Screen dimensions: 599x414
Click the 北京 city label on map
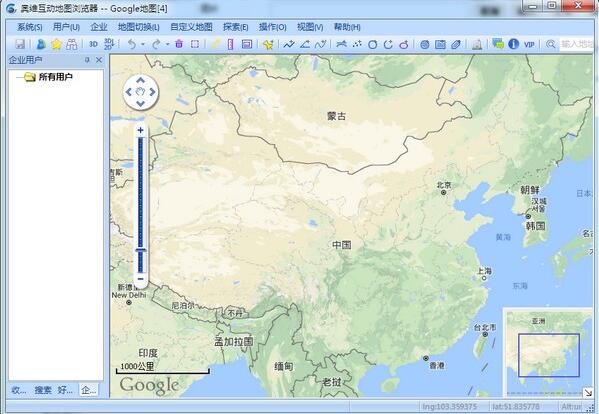click(x=444, y=185)
